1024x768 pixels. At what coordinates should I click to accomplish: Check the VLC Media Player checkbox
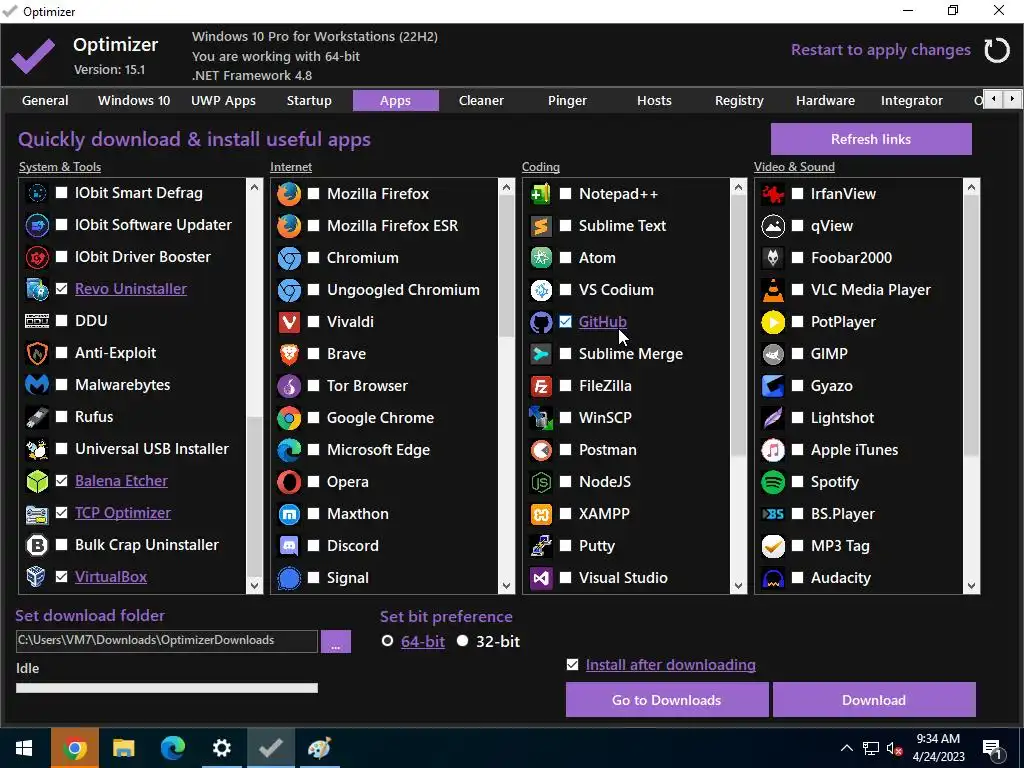point(797,290)
